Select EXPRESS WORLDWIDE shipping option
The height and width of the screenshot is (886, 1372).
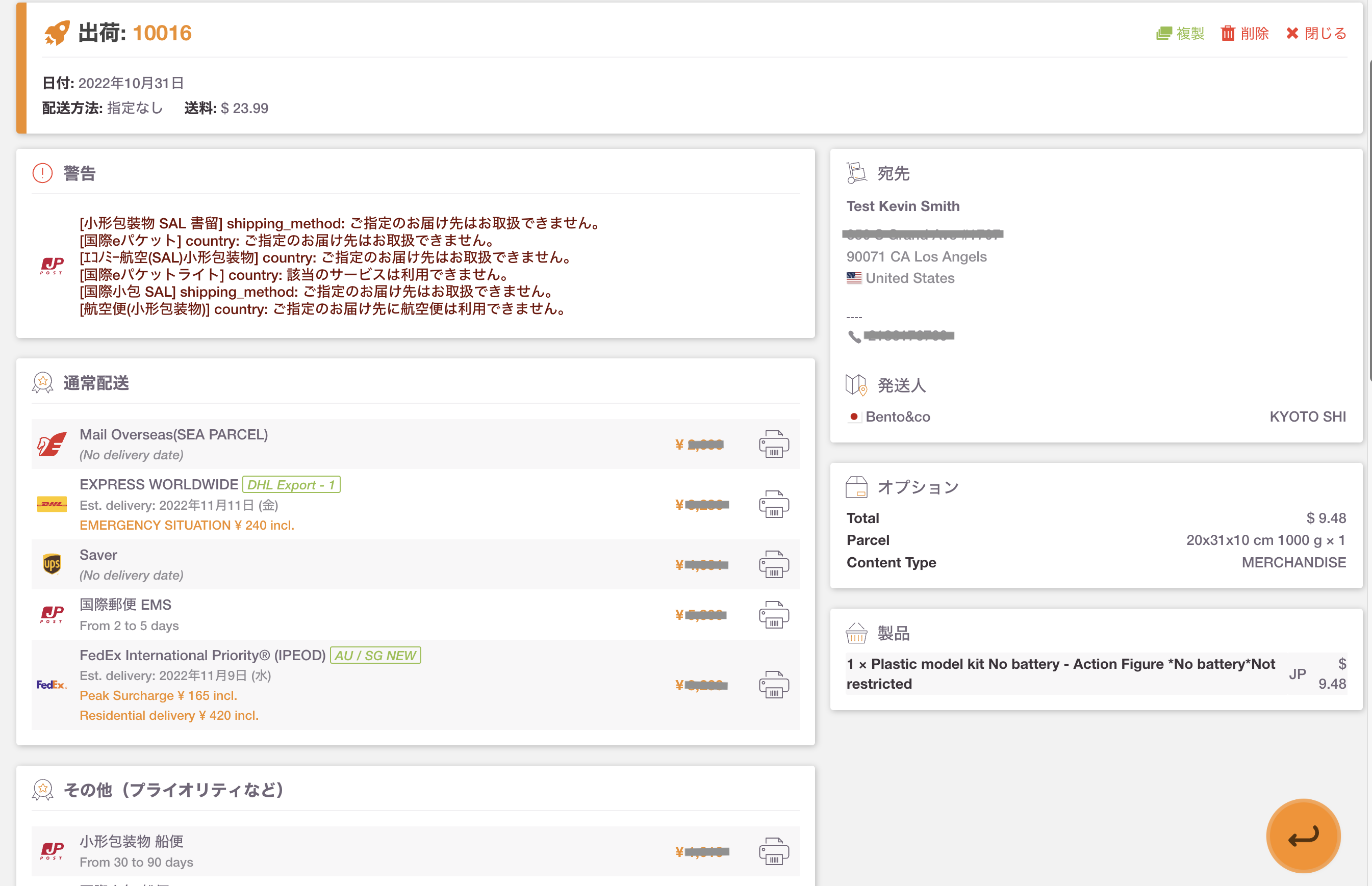(416, 504)
